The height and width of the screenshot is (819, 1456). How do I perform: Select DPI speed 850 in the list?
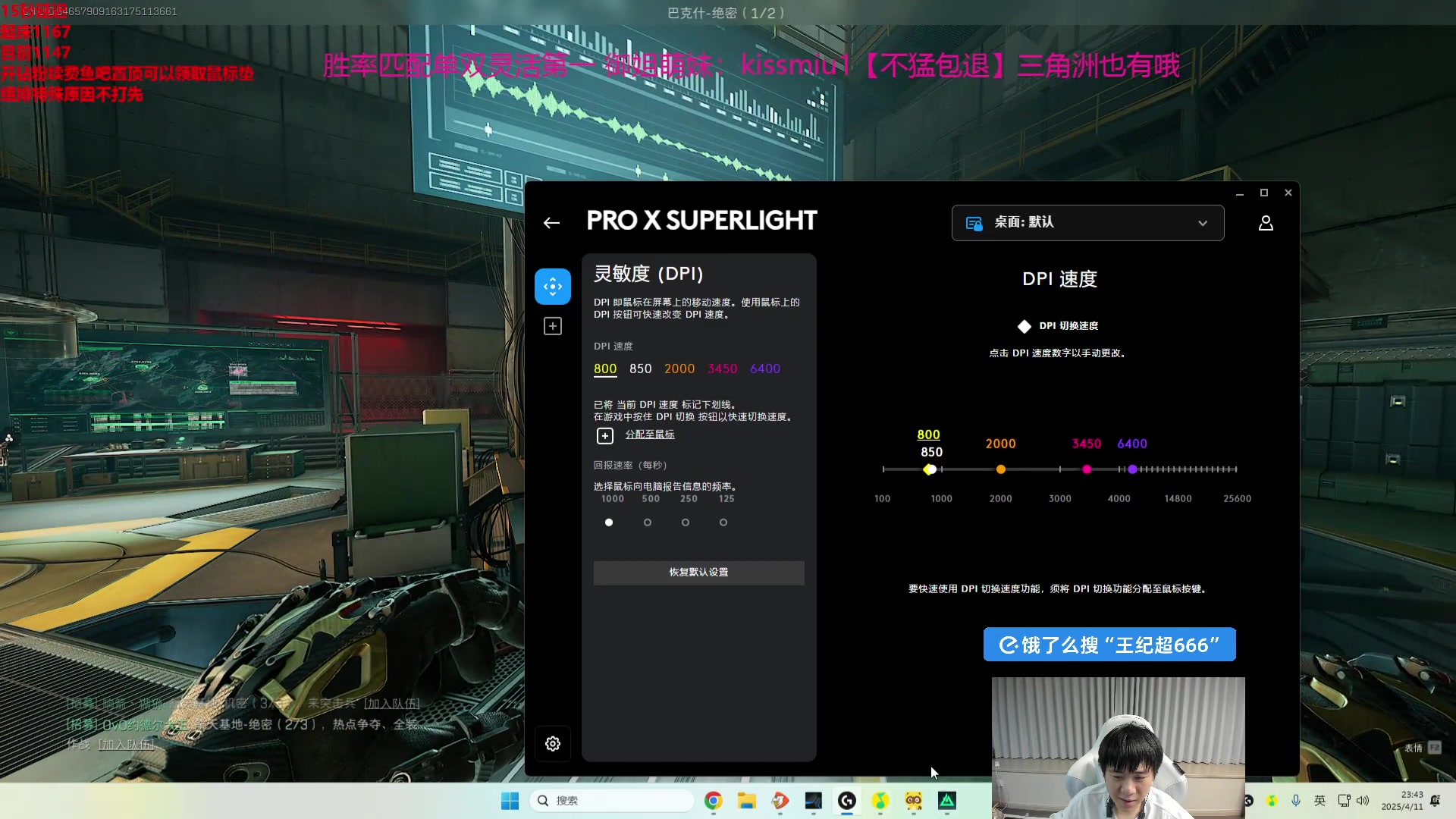click(x=640, y=369)
